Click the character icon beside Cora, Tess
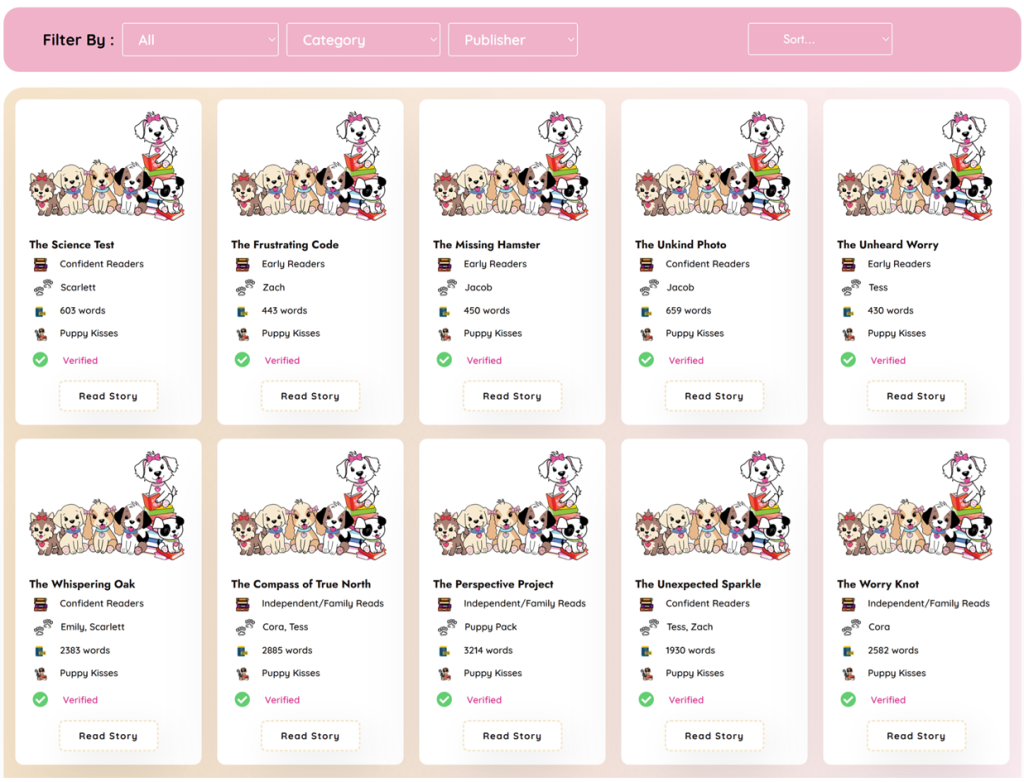Viewport: 1024px width, 782px height. click(x=244, y=628)
